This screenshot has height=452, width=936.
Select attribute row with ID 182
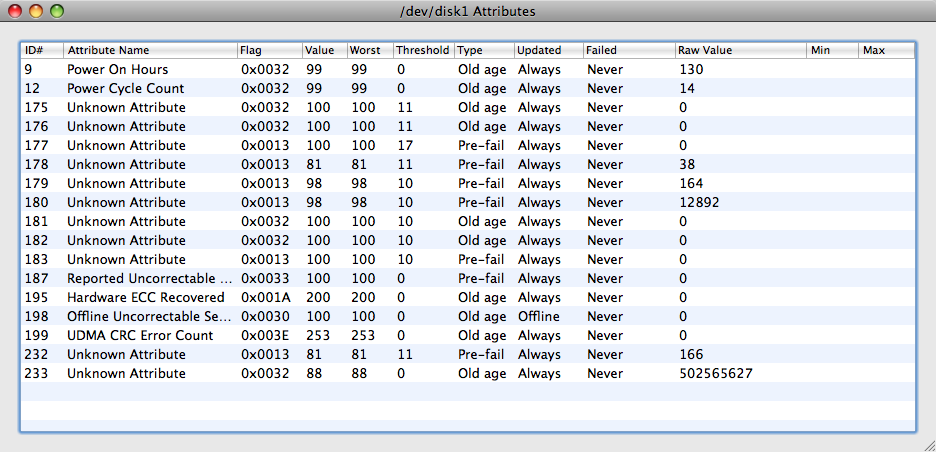click(468, 241)
